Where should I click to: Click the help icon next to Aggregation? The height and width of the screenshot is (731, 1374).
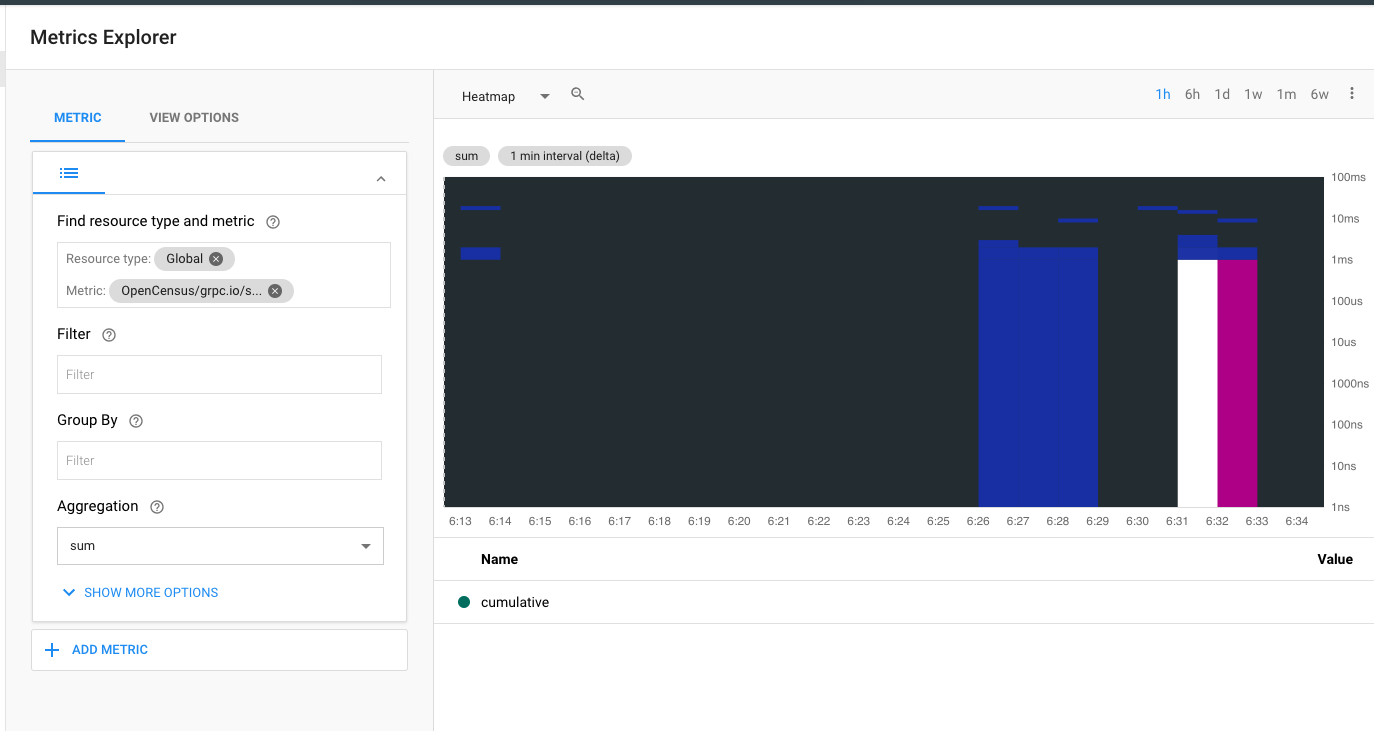click(x=156, y=507)
